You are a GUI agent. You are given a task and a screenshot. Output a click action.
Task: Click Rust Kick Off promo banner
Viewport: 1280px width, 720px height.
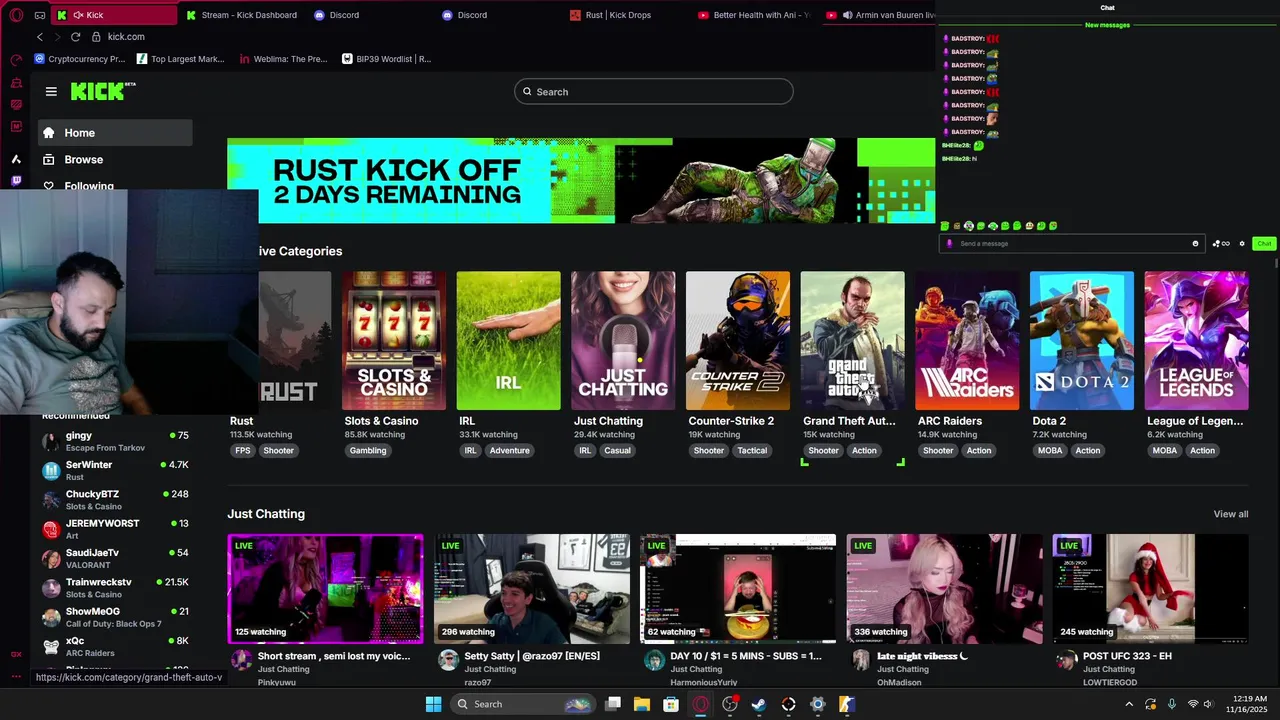[581, 181]
